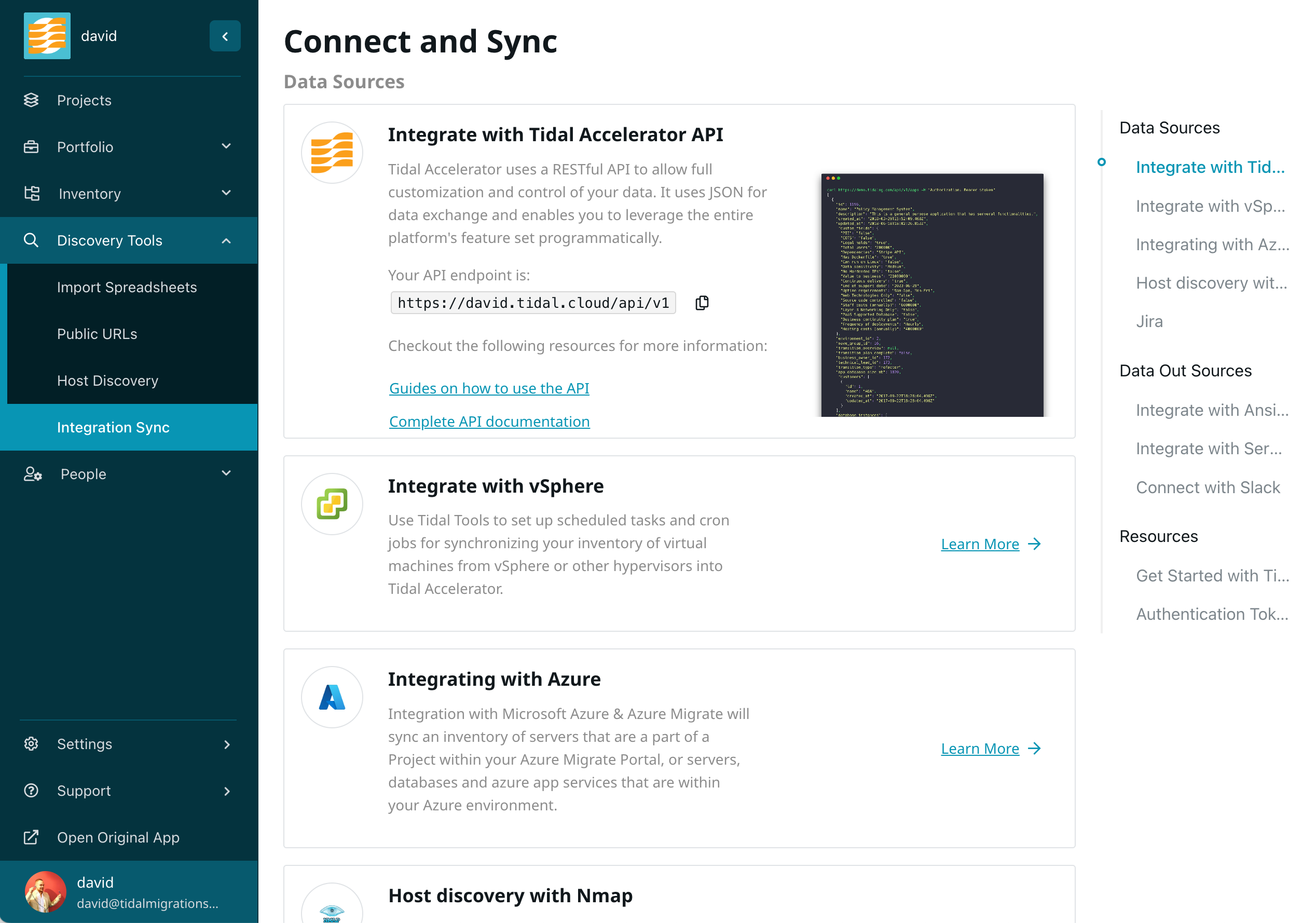Collapse the sidebar with the chevron button
Viewport: 1316px width, 923px height.
click(225, 36)
